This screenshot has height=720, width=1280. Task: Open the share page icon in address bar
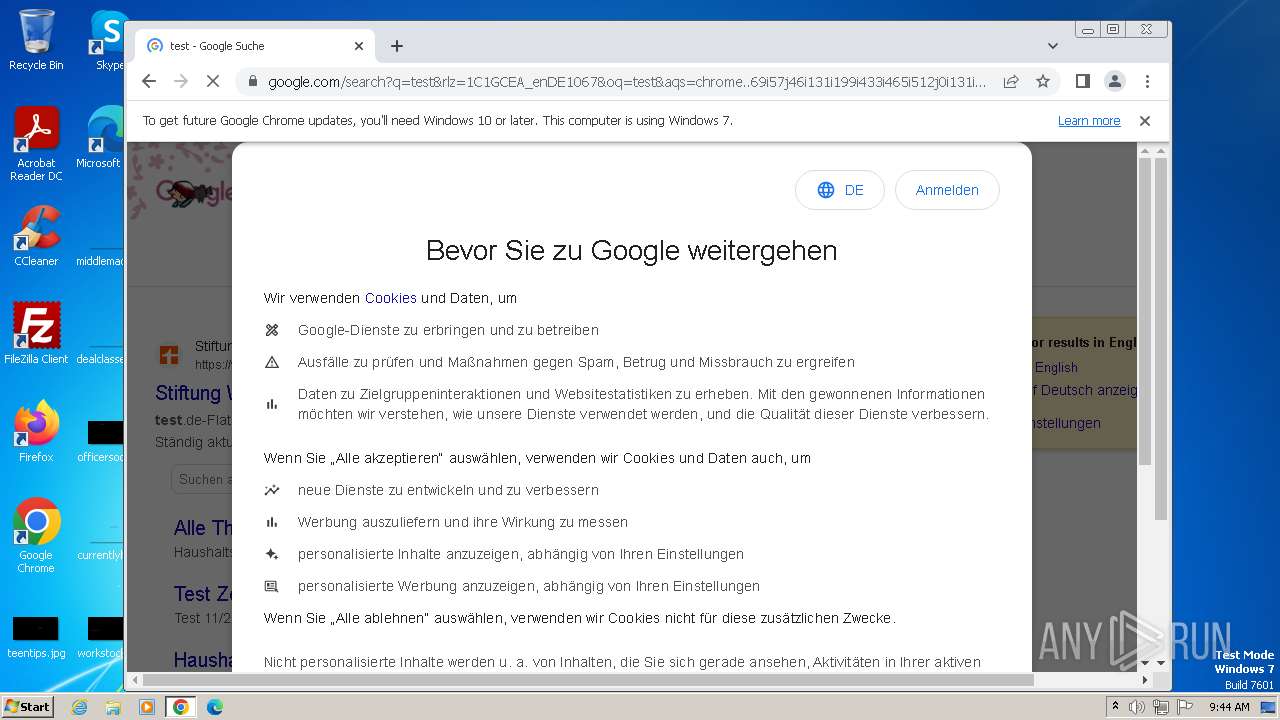pos(1011,81)
